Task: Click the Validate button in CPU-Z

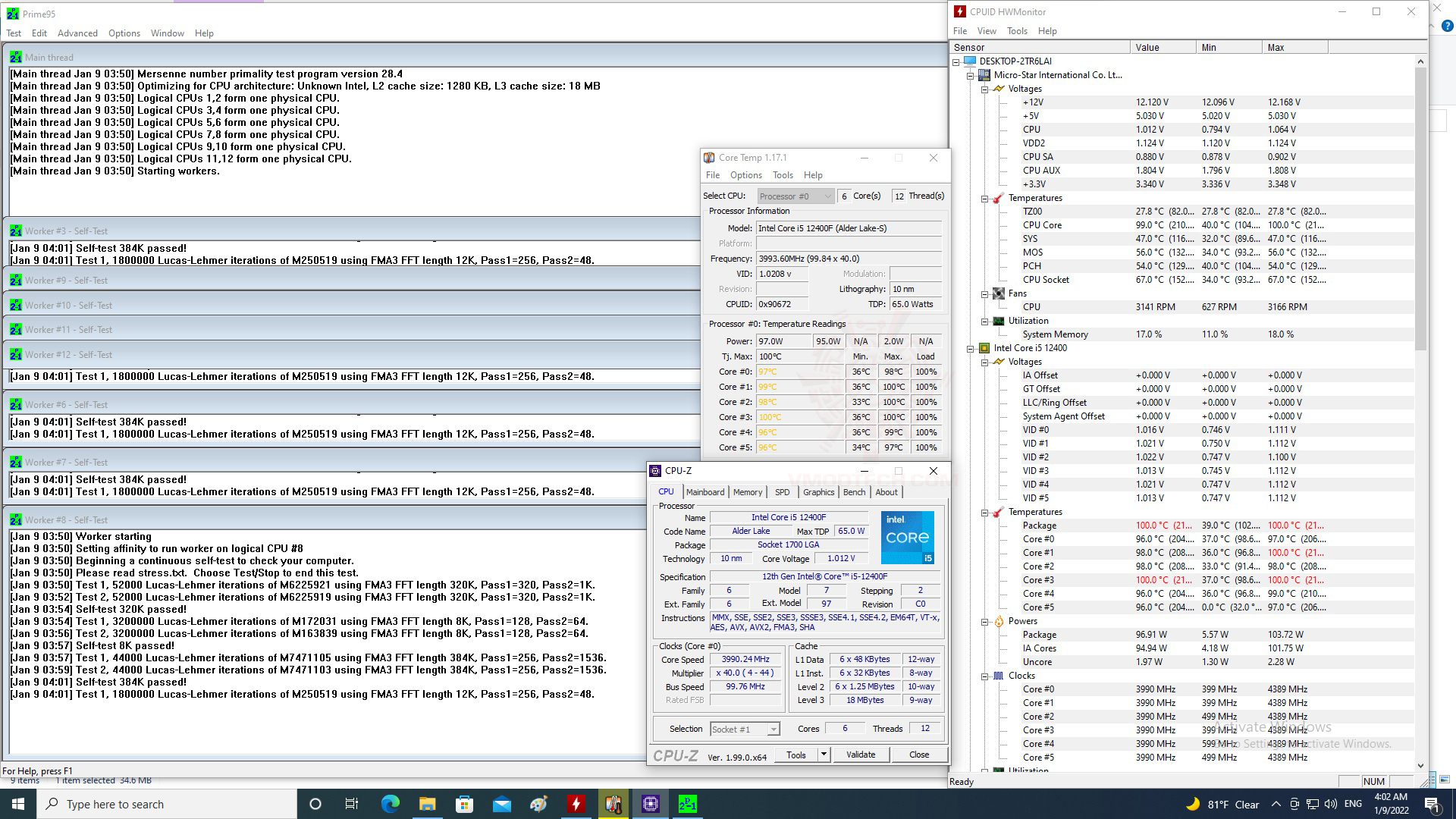Action: [860, 755]
